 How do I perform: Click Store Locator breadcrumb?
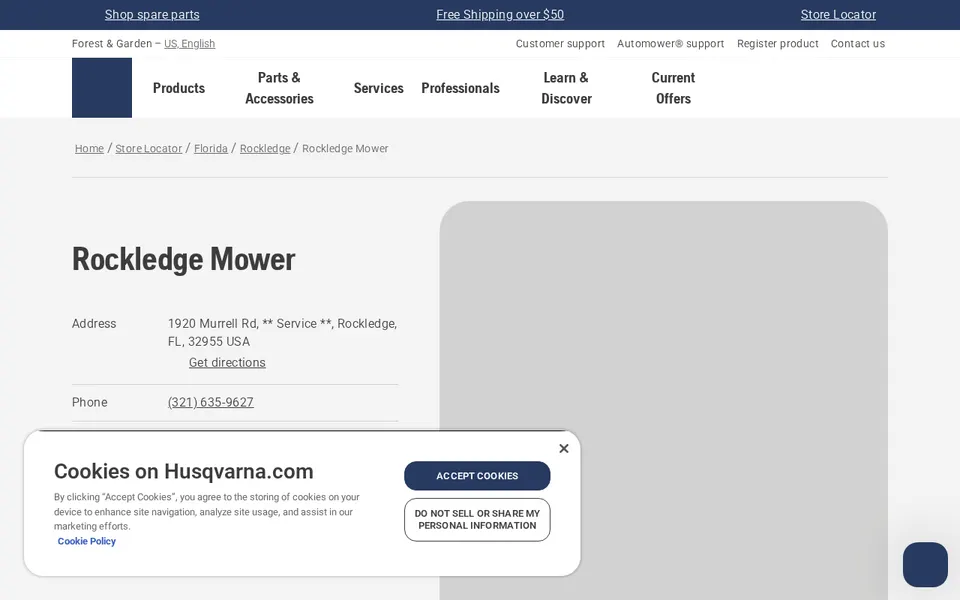pos(149,149)
